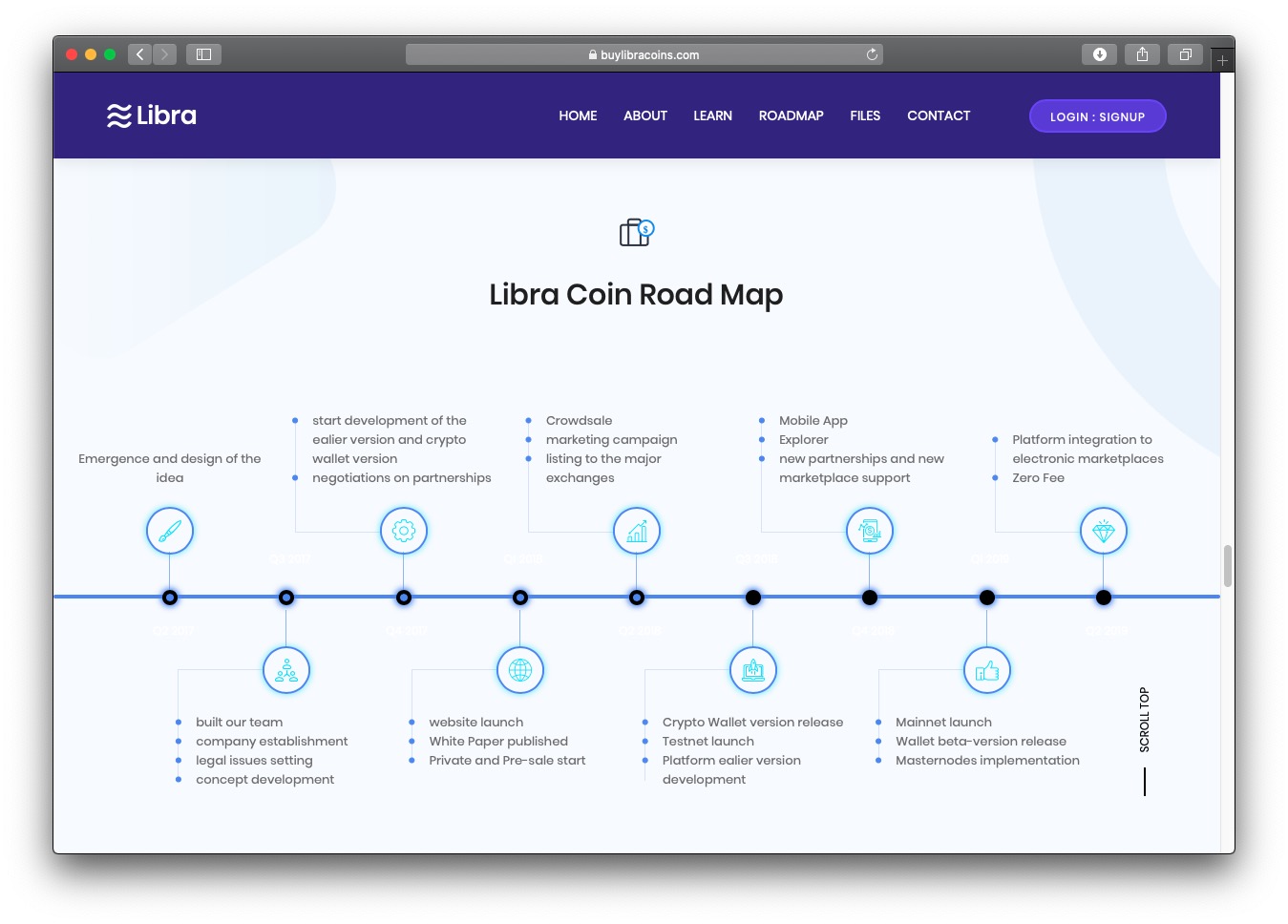
Task: Select the chart icon for Crowdsale
Action: (637, 531)
